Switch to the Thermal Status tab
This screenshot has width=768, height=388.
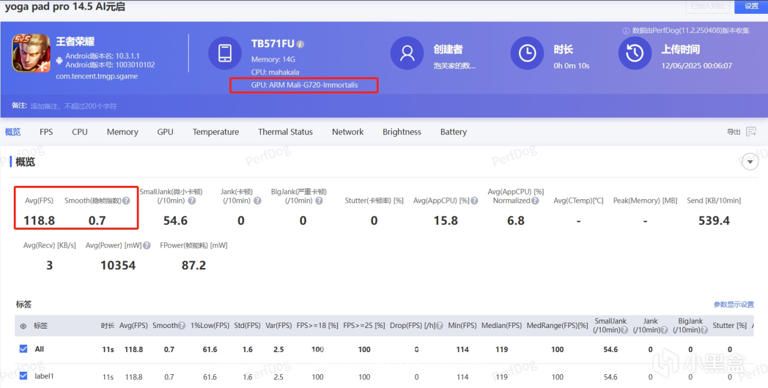(x=285, y=132)
